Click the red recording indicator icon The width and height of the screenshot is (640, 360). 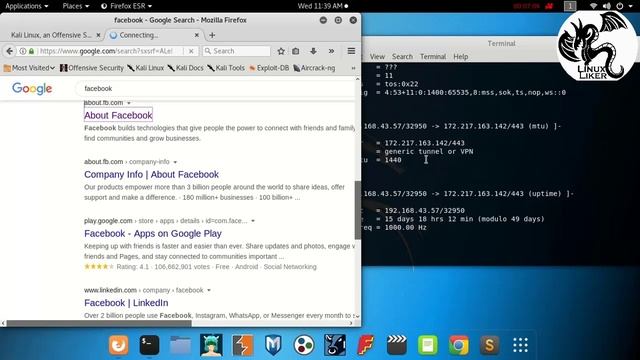pos(549,6)
